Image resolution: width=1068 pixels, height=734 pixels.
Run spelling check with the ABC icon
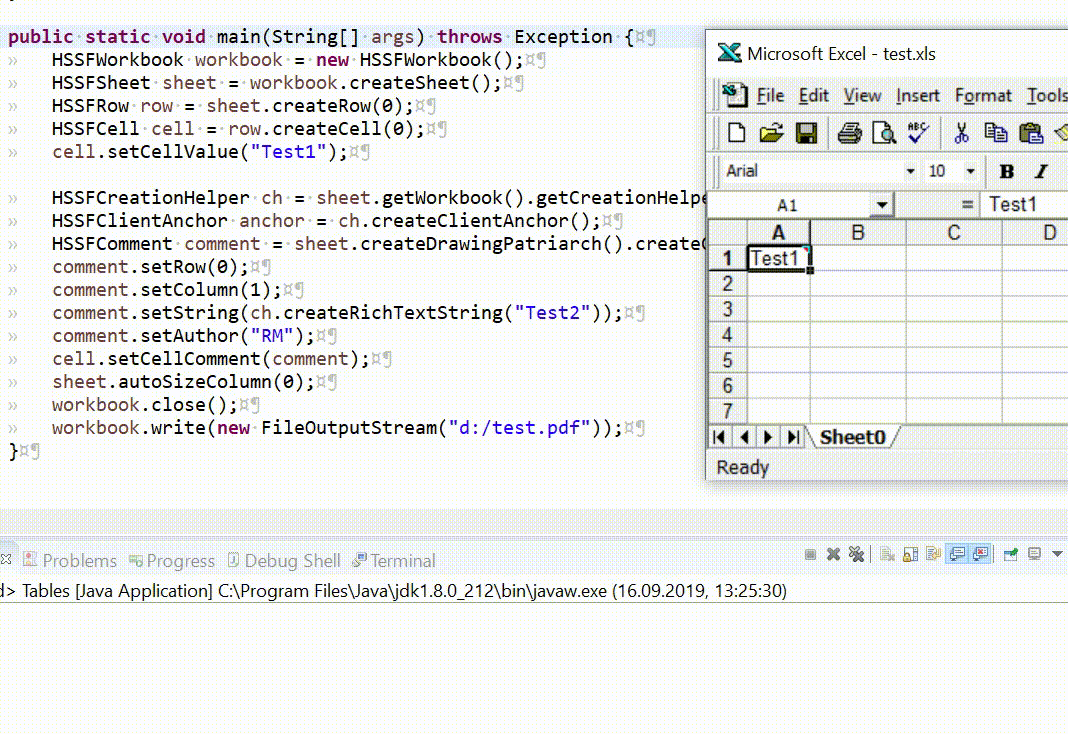(916, 132)
